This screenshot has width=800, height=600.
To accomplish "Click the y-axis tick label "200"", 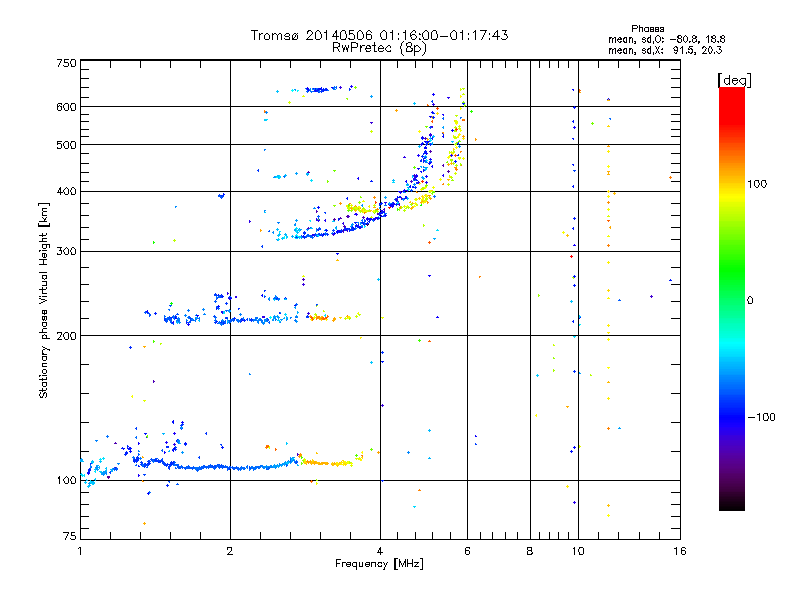I will (66, 336).
